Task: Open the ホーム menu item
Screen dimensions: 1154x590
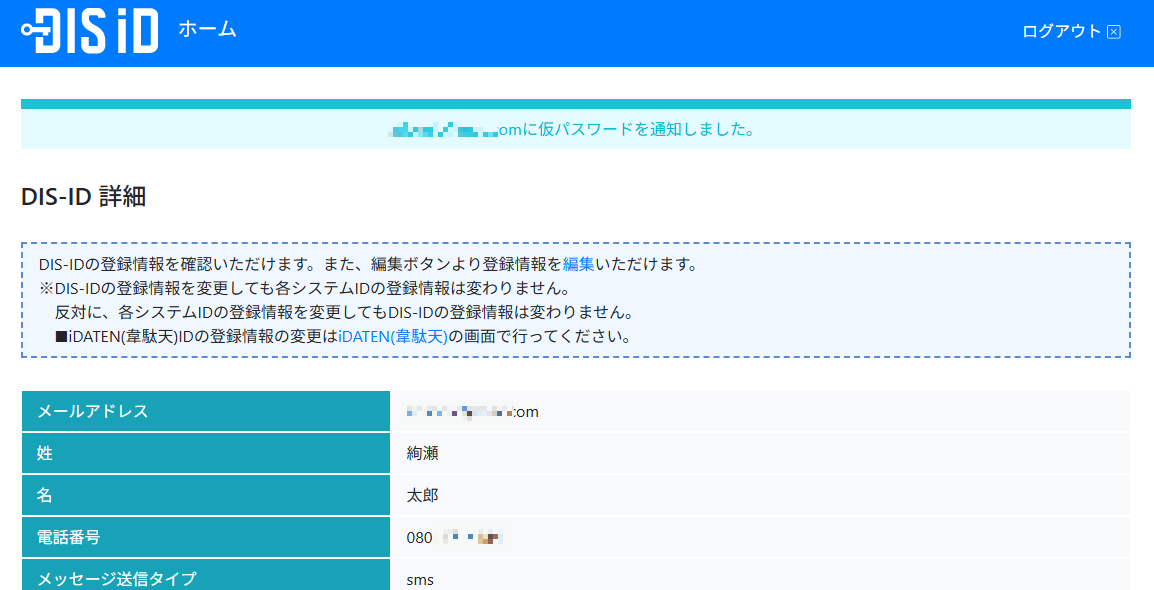Action: [x=207, y=29]
